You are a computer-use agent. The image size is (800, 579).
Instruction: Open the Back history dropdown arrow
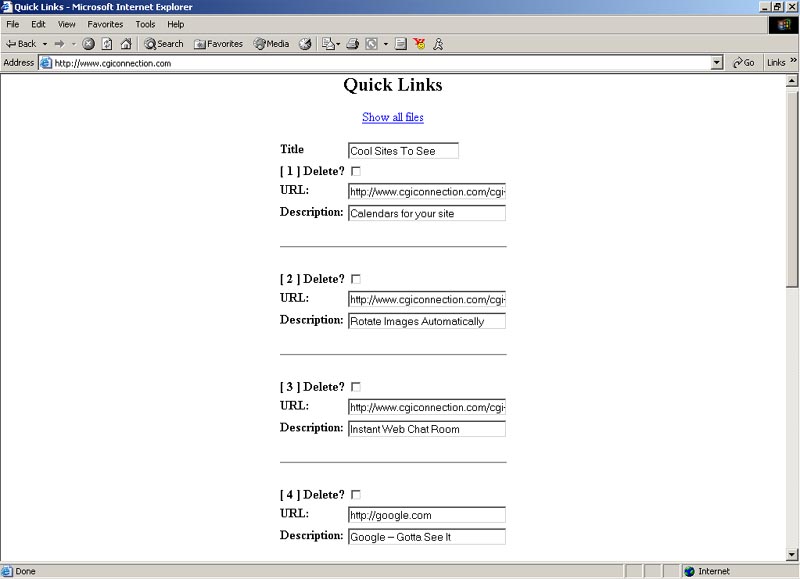[45, 44]
